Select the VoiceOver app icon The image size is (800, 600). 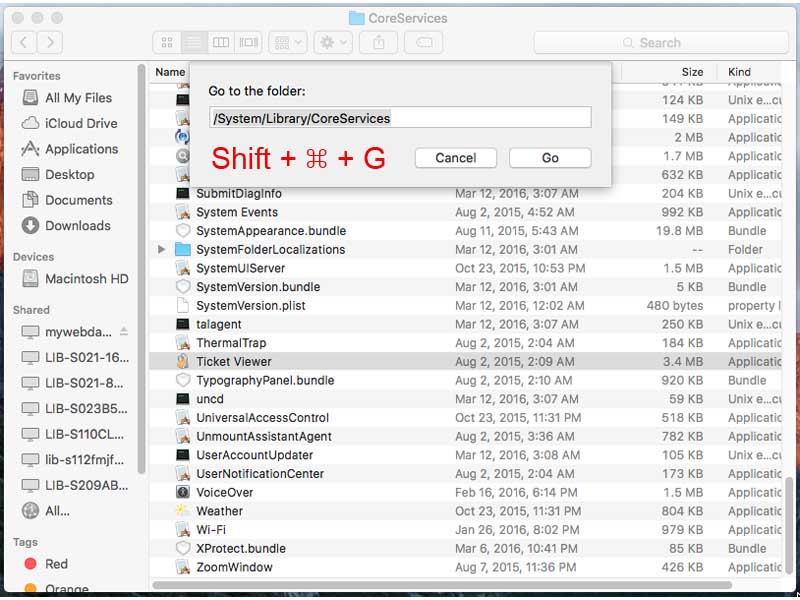coord(183,492)
